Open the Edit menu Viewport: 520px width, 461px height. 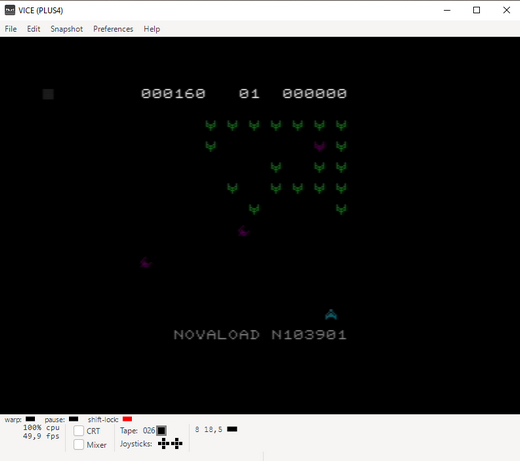(x=33, y=29)
